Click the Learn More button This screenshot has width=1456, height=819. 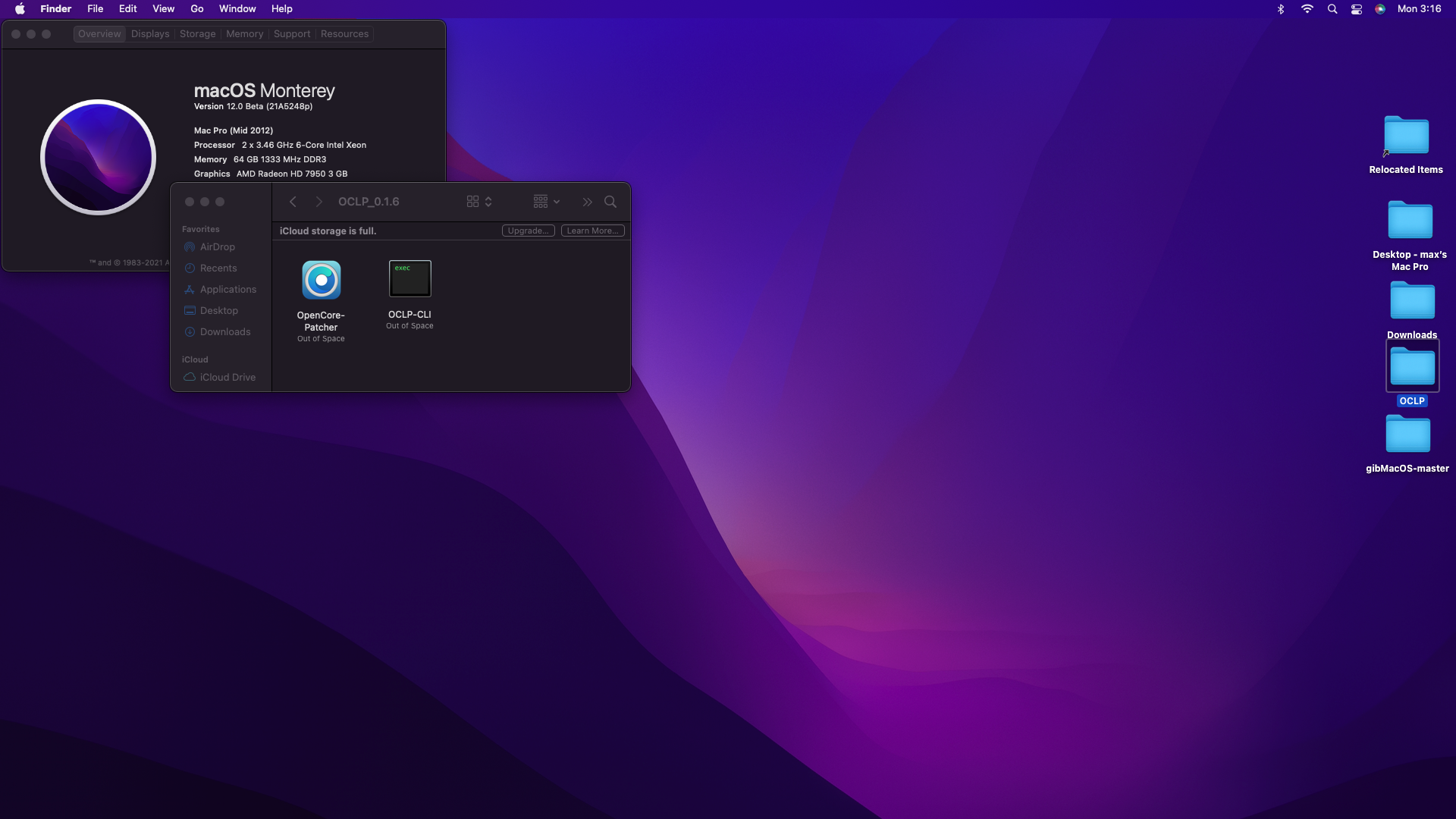pos(592,231)
